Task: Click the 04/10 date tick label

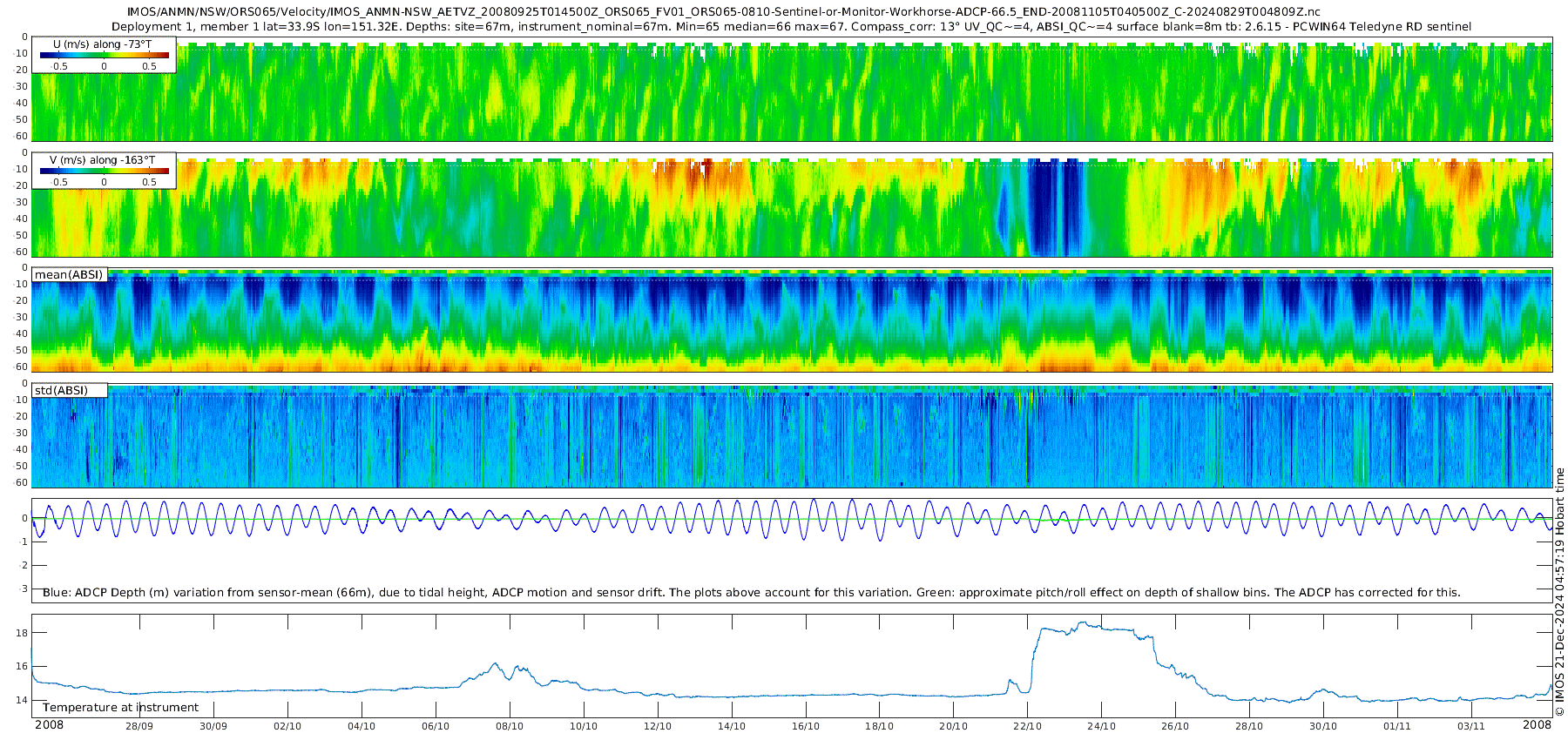Action: [362, 726]
